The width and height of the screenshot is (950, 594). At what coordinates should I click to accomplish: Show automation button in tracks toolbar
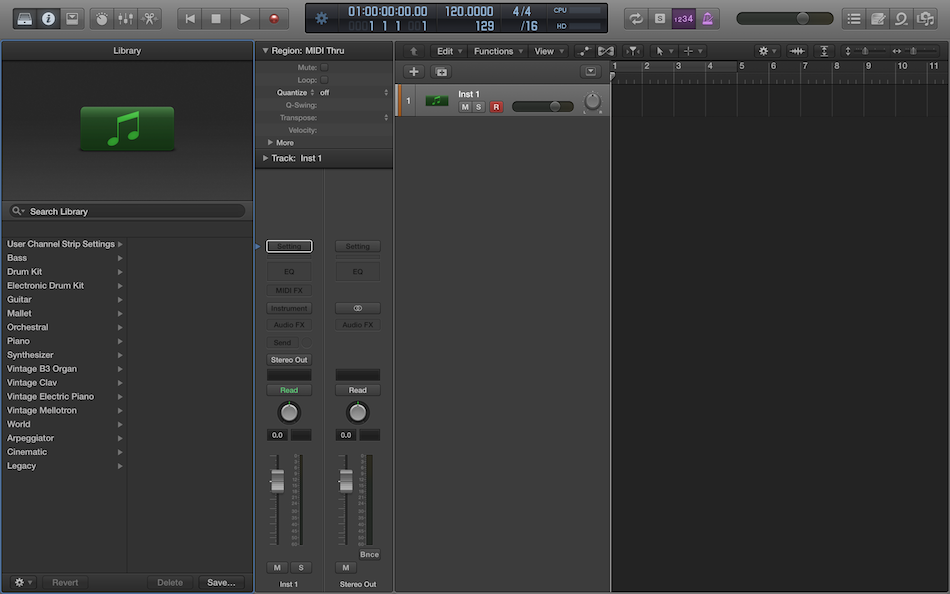[584, 51]
